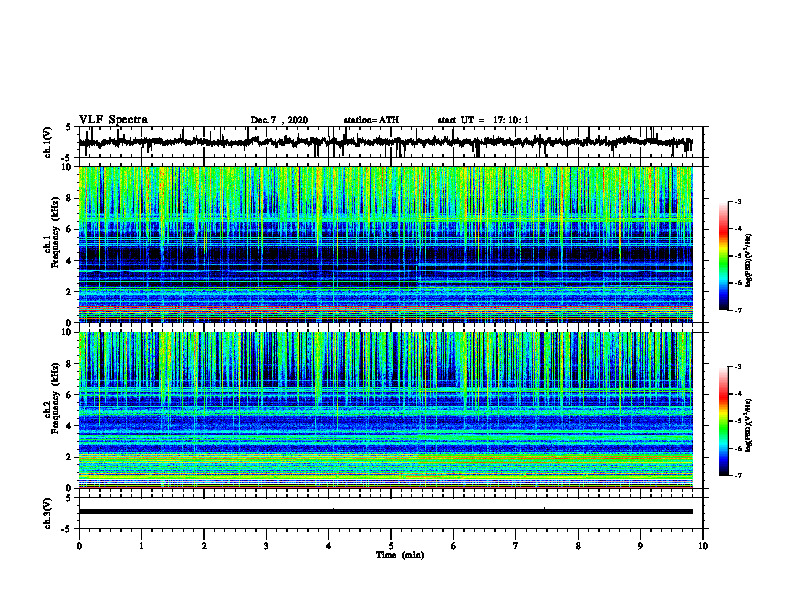Select the ch.2 spectrogram panel

click(x=385, y=410)
